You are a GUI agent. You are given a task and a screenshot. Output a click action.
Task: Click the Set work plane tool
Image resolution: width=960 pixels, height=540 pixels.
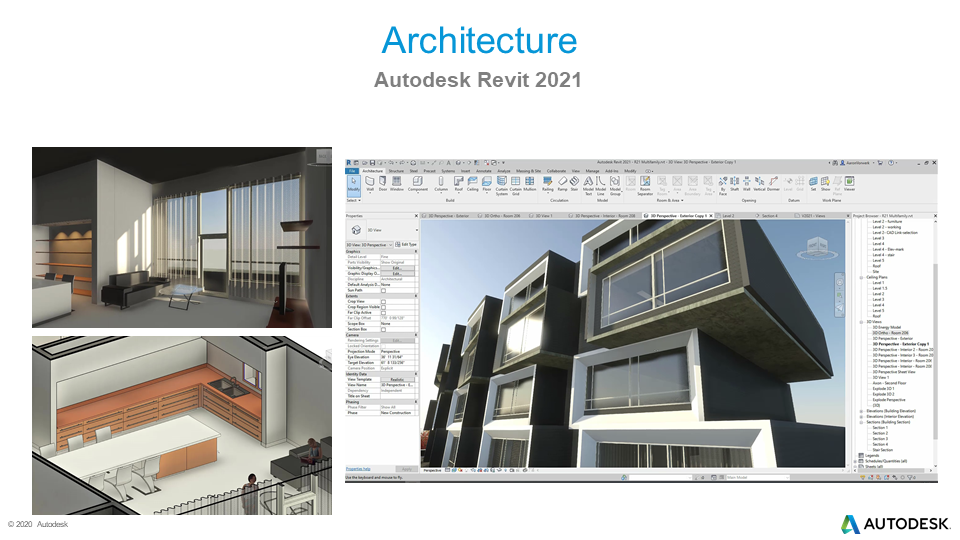(x=813, y=184)
